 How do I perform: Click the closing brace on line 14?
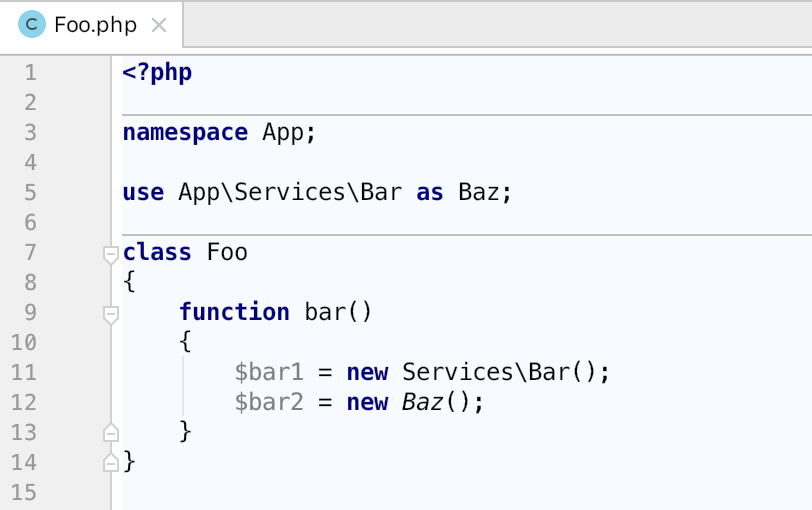coord(129,461)
